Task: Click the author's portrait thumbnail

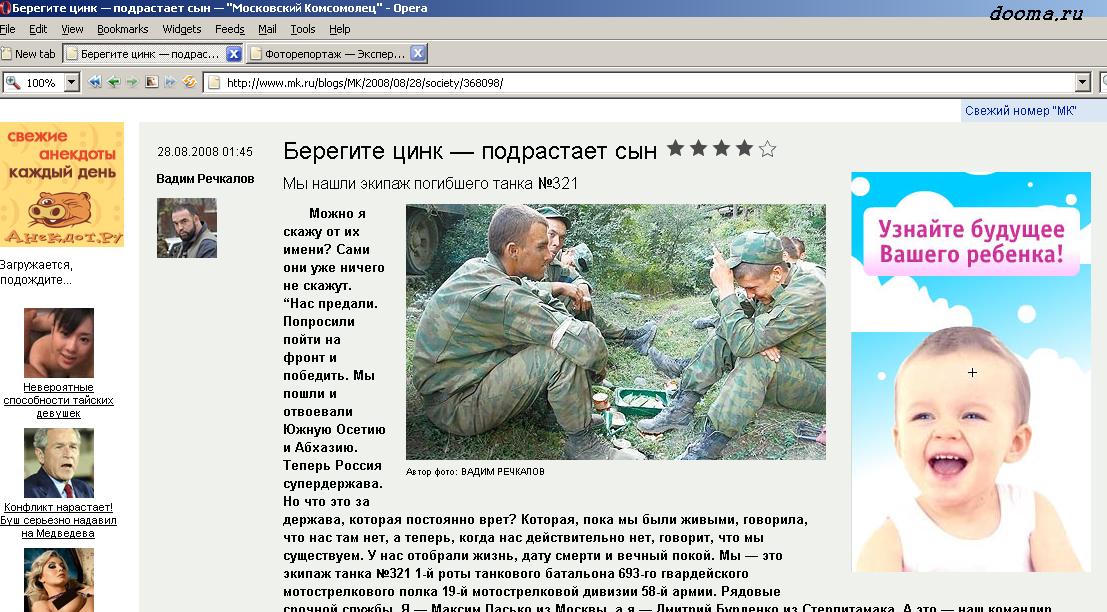Action: click(x=187, y=228)
